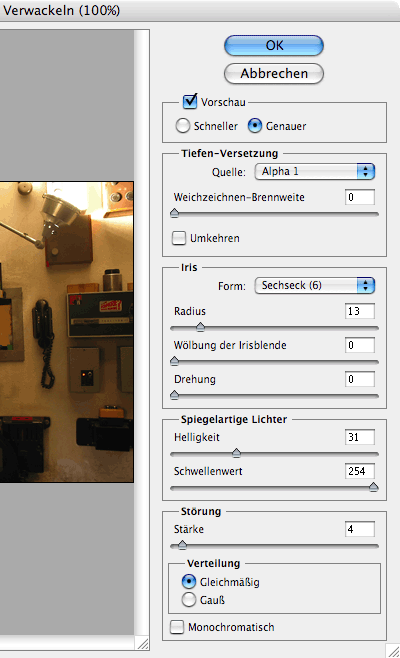Click the Wölbung der Irisblende slider handle

[x=175, y=361]
